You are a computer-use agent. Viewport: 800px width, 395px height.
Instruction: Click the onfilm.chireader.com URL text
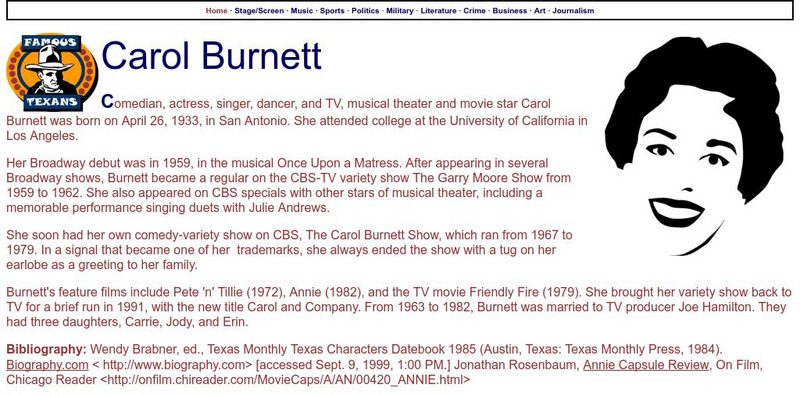(284, 380)
